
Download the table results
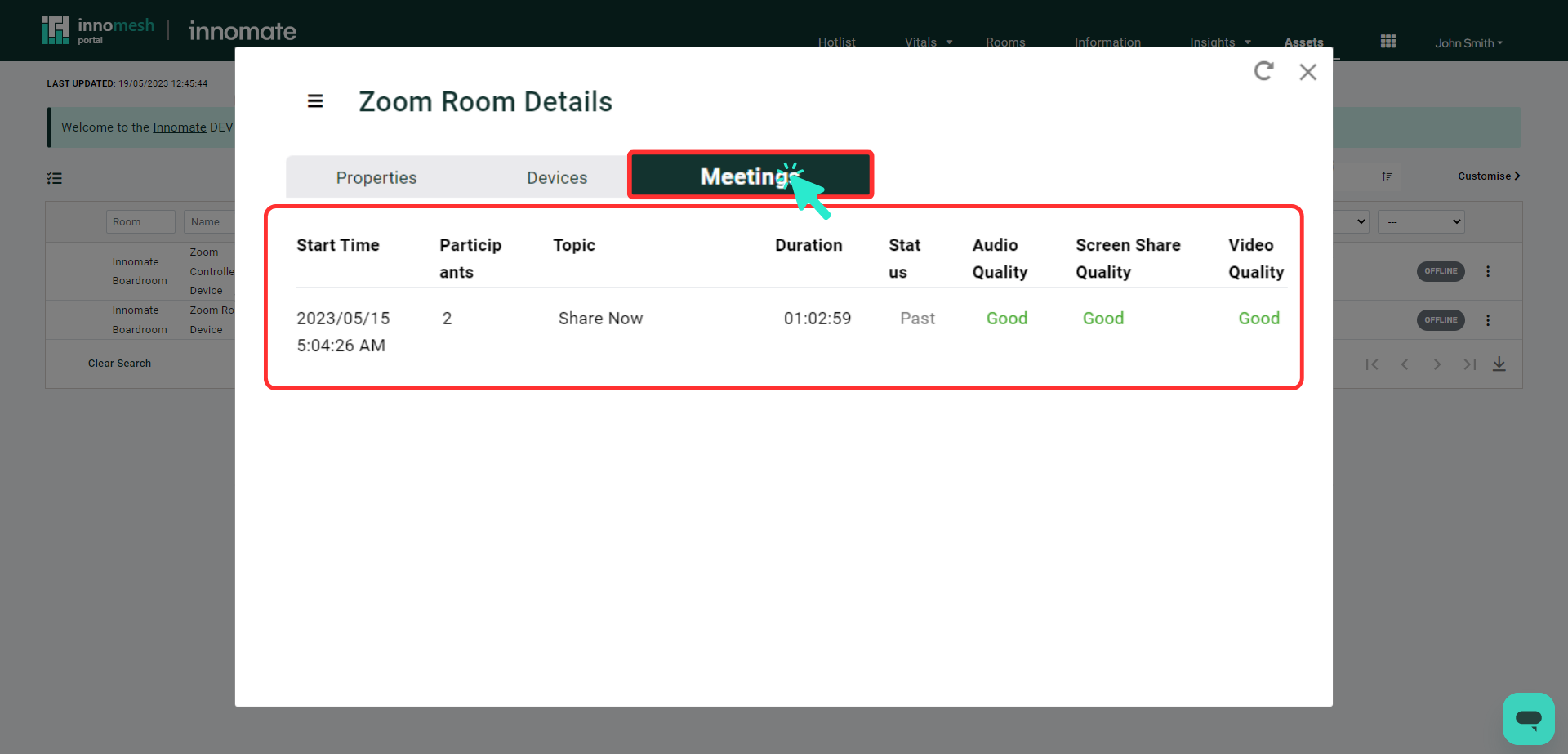[x=1499, y=364]
